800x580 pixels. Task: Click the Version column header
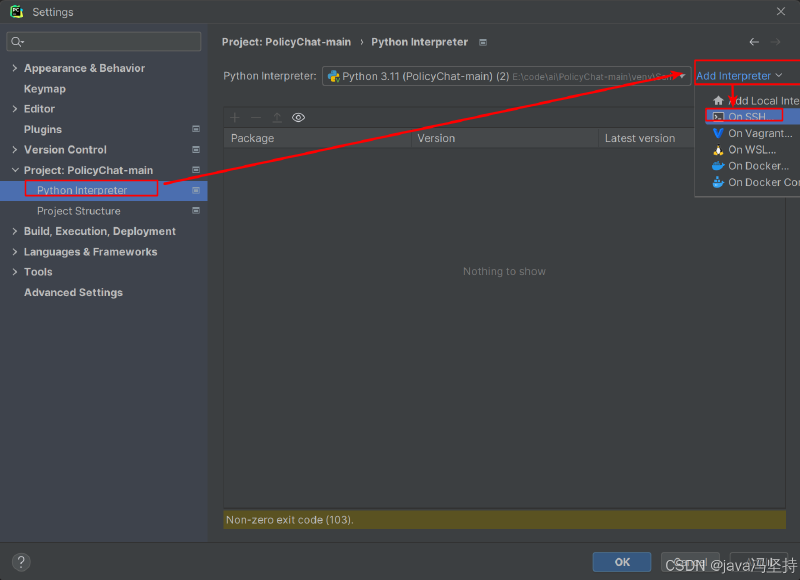pyautogui.click(x=505, y=138)
